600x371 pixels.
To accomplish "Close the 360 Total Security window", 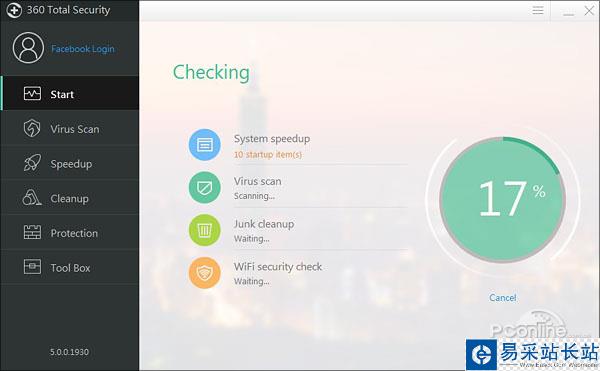I will [x=589, y=10].
